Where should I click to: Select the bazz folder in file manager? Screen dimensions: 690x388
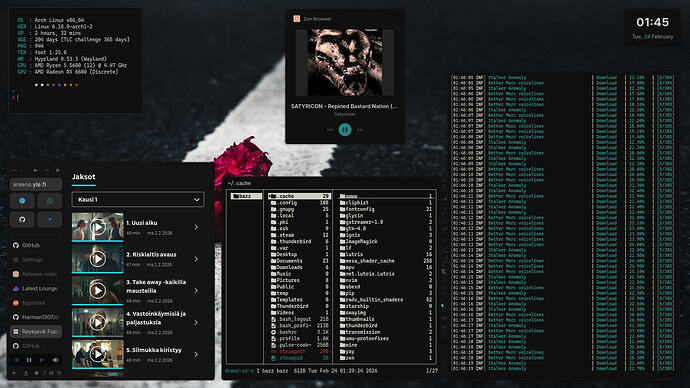click(x=246, y=196)
